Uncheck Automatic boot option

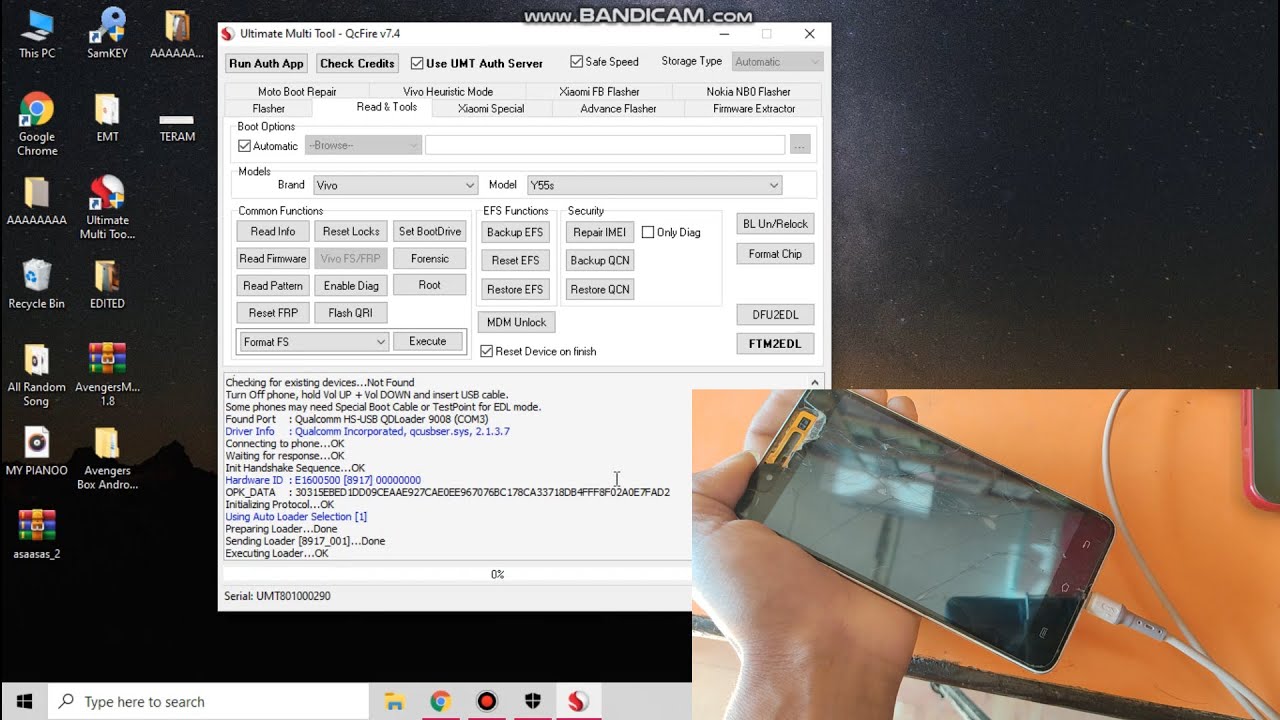(x=244, y=146)
